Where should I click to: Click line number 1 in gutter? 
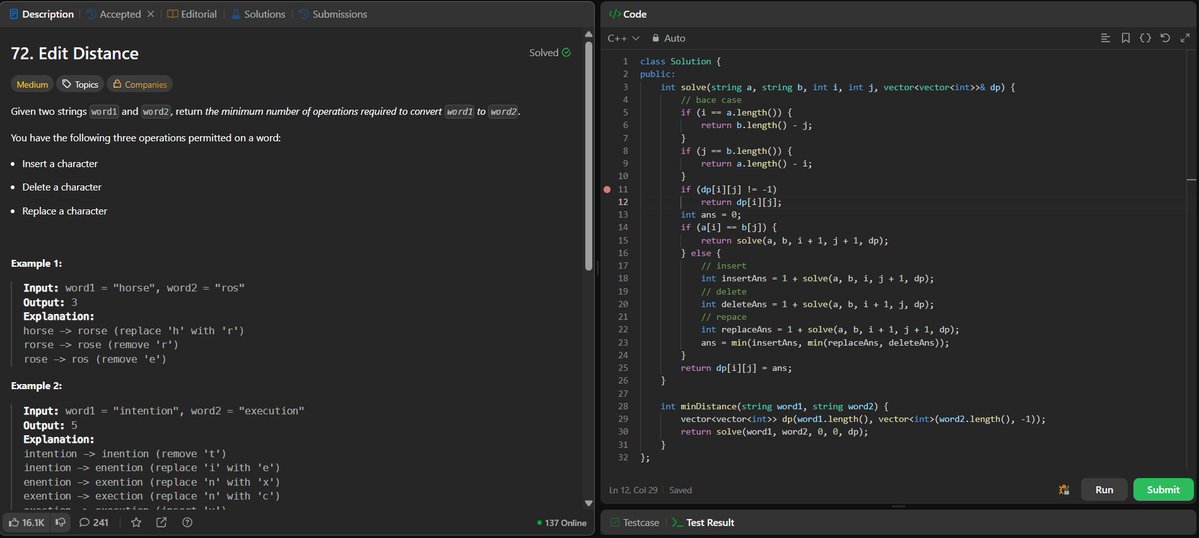tap(625, 62)
